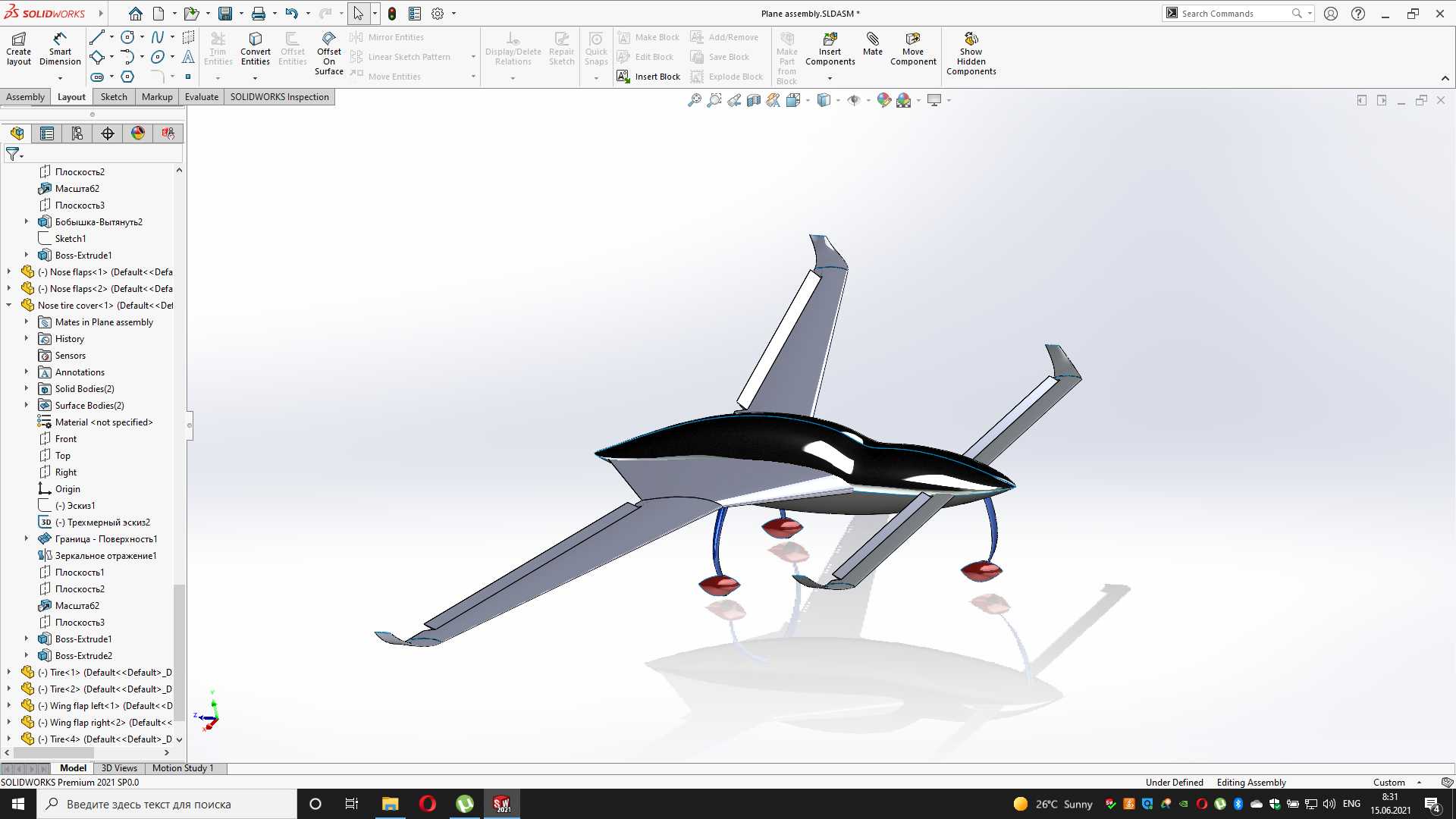This screenshot has height=819, width=1456.
Task: Open the PropertyManager tab
Action: click(x=47, y=133)
